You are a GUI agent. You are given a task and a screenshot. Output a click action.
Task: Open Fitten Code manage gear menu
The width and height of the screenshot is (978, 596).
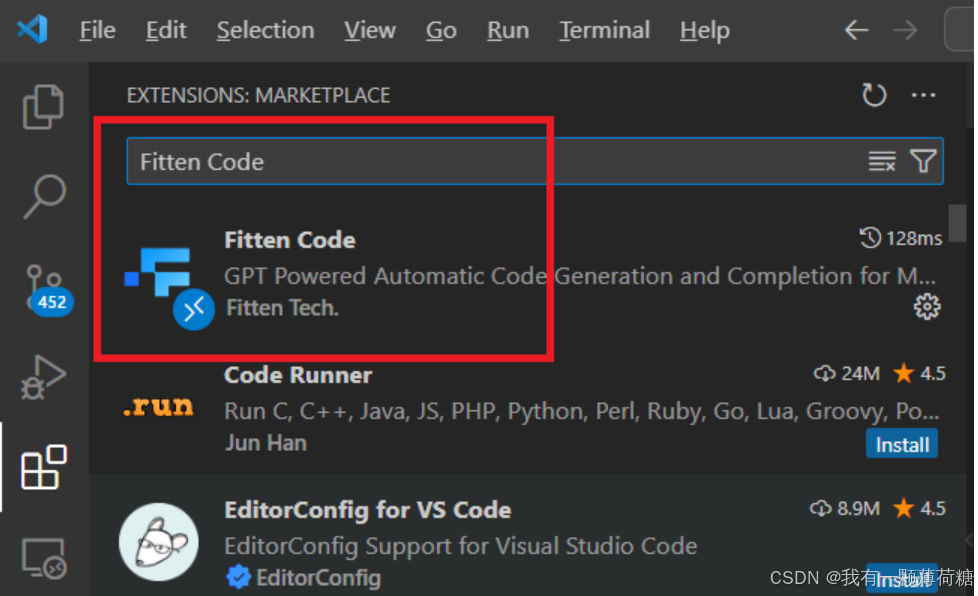[x=927, y=306]
